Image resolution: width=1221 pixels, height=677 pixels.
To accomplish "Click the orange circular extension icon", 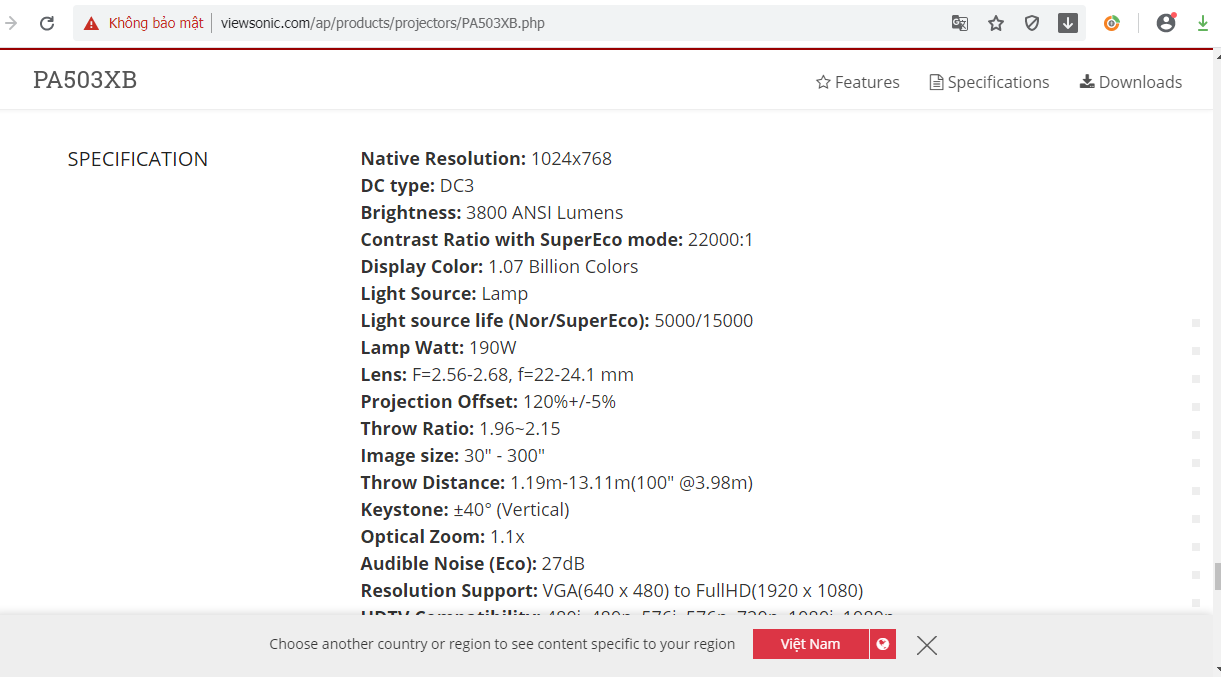I will (1112, 23).
